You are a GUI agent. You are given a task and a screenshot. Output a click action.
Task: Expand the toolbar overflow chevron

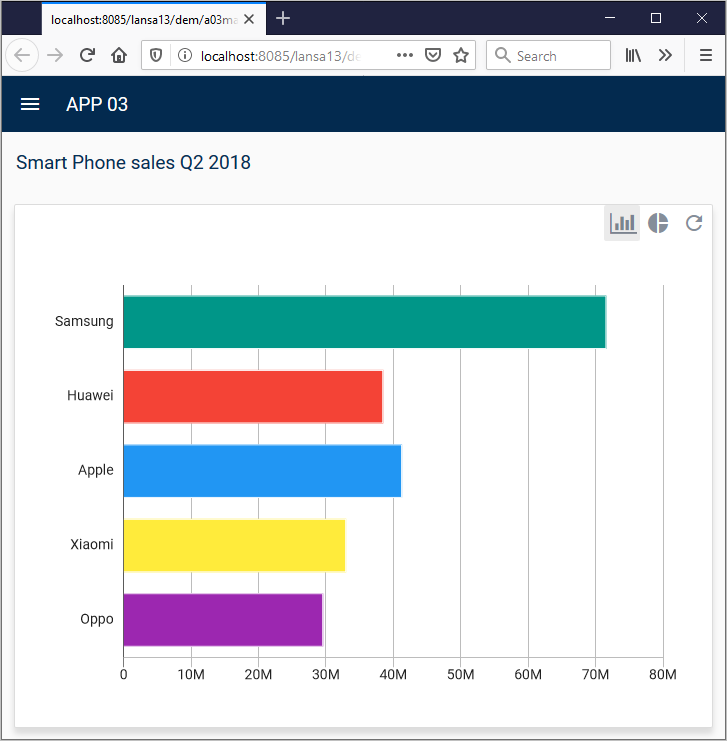point(665,56)
